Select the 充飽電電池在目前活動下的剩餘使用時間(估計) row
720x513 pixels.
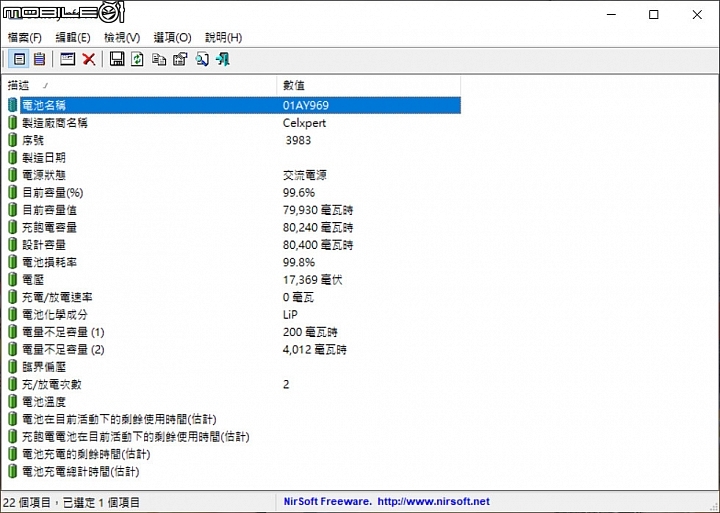tap(234, 437)
